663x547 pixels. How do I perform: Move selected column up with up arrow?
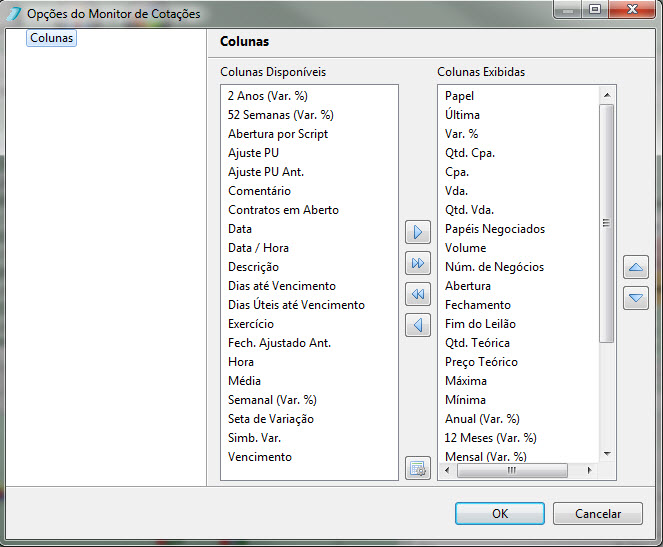pos(636,267)
